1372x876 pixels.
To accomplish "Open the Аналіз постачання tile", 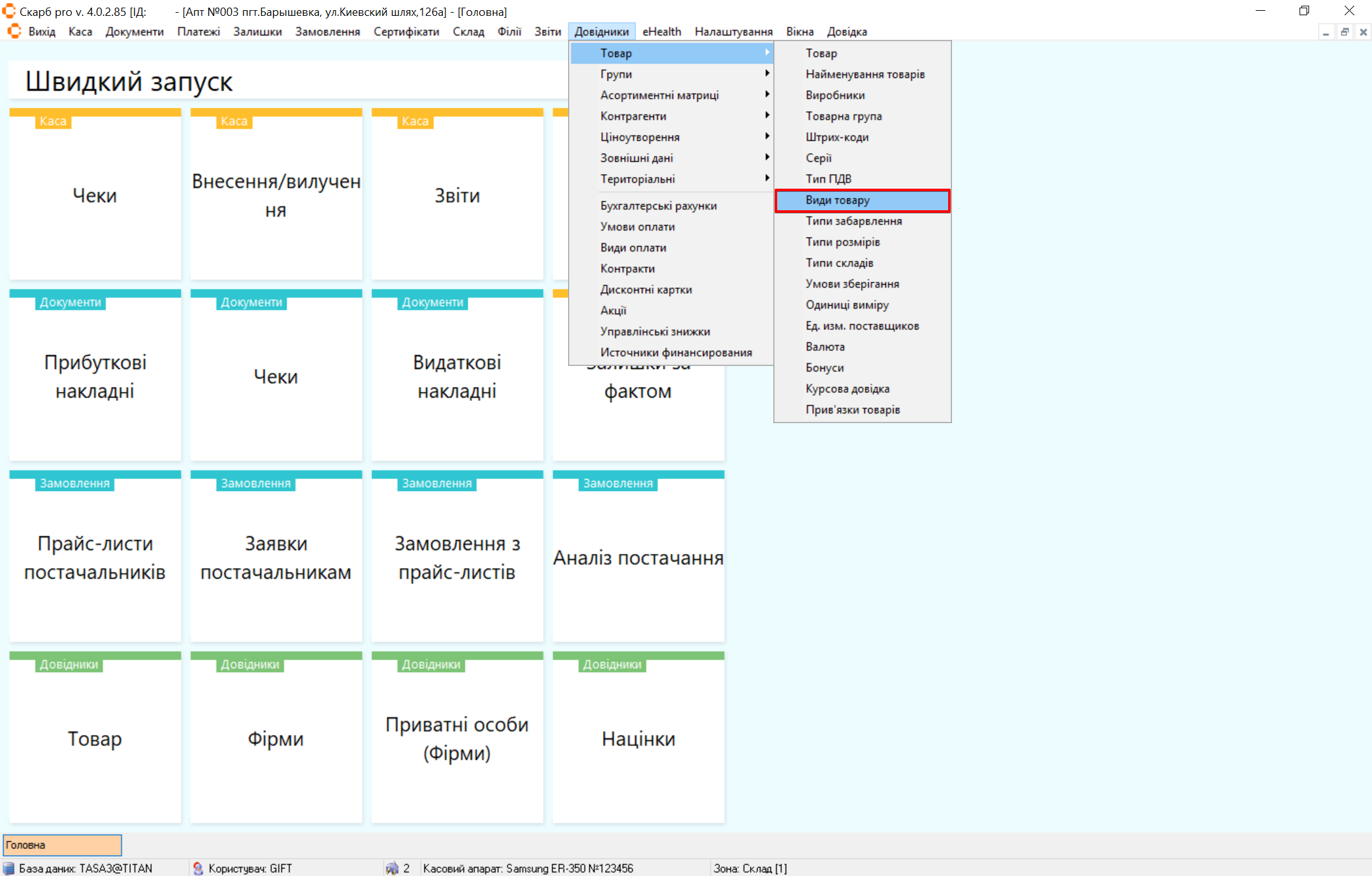I will (638, 557).
